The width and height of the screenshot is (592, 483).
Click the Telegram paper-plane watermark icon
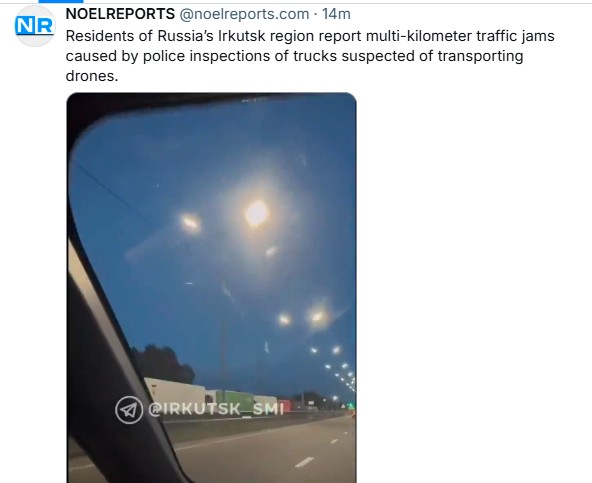point(129,410)
